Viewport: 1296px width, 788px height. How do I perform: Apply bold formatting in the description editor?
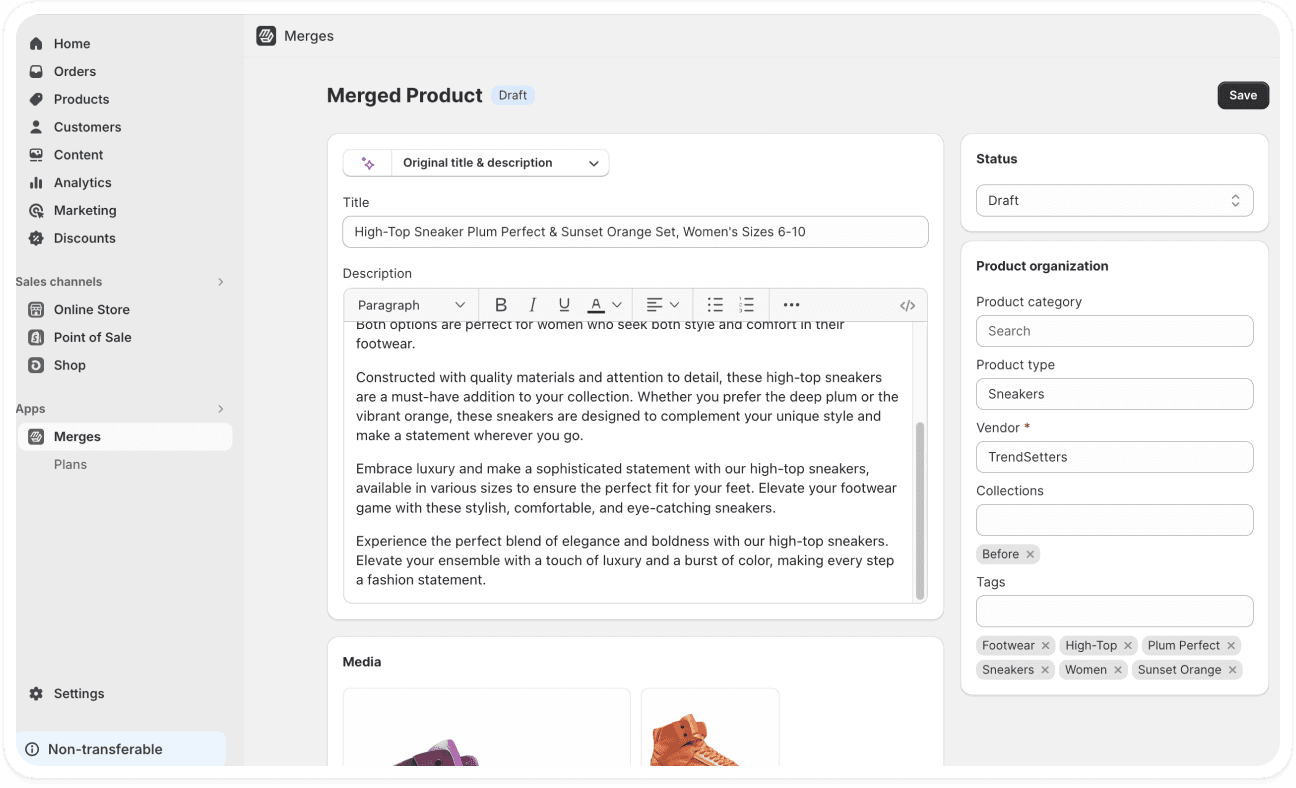pyautogui.click(x=501, y=304)
